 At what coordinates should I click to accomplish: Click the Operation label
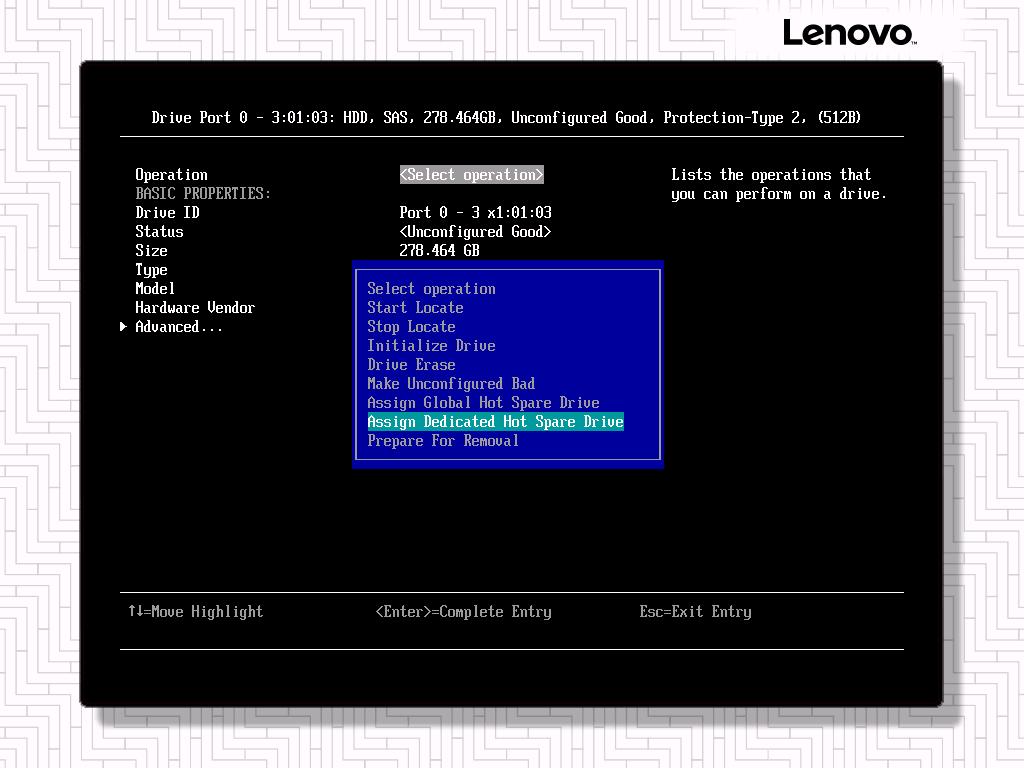point(171,175)
